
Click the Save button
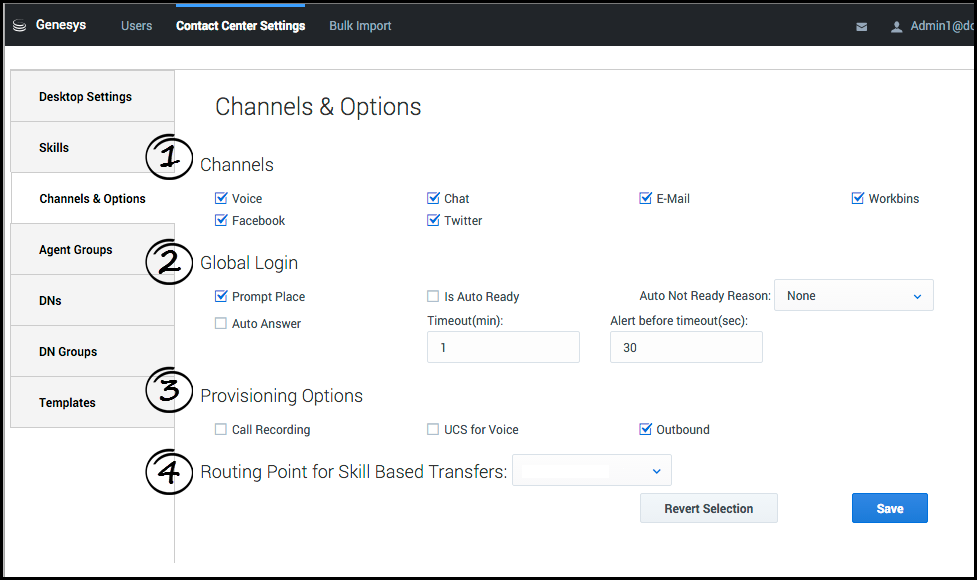click(889, 508)
